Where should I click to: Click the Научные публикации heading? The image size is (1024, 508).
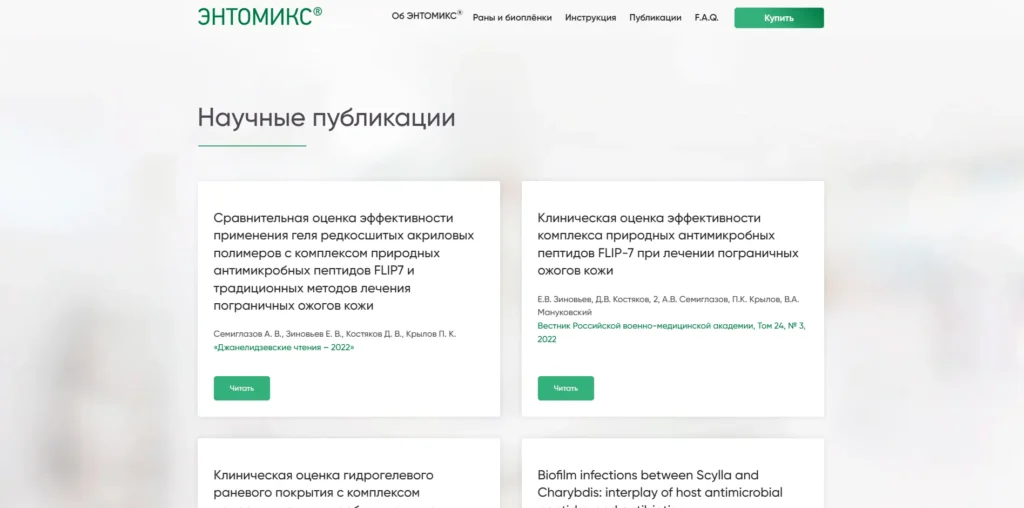click(x=327, y=118)
